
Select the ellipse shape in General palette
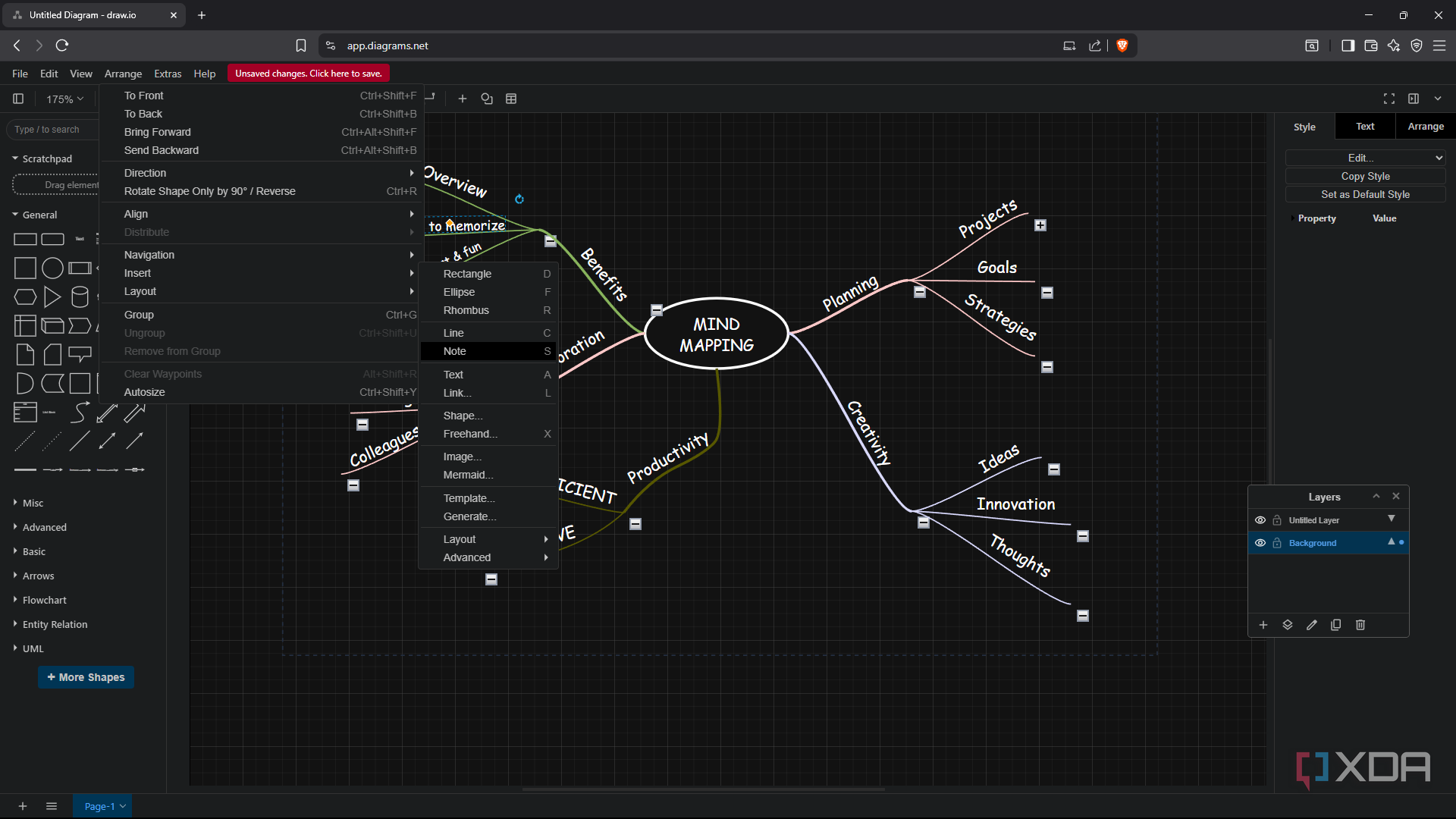[x=52, y=268]
